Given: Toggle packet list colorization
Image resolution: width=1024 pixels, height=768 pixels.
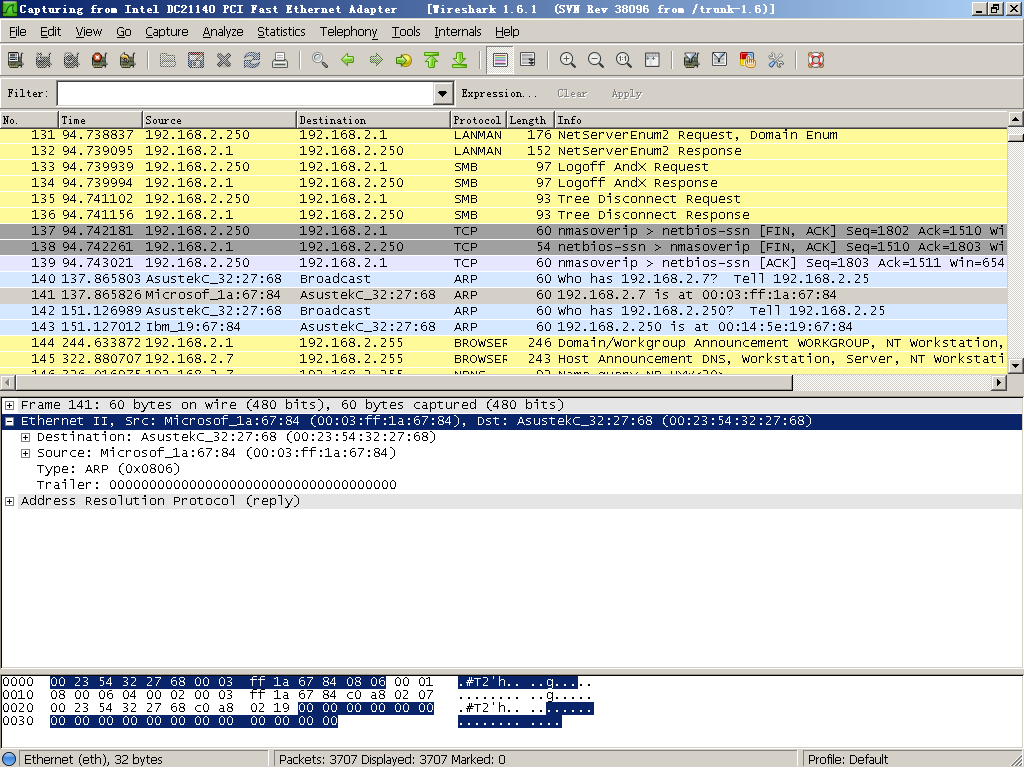Looking at the screenshot, I should click(500, 61).
